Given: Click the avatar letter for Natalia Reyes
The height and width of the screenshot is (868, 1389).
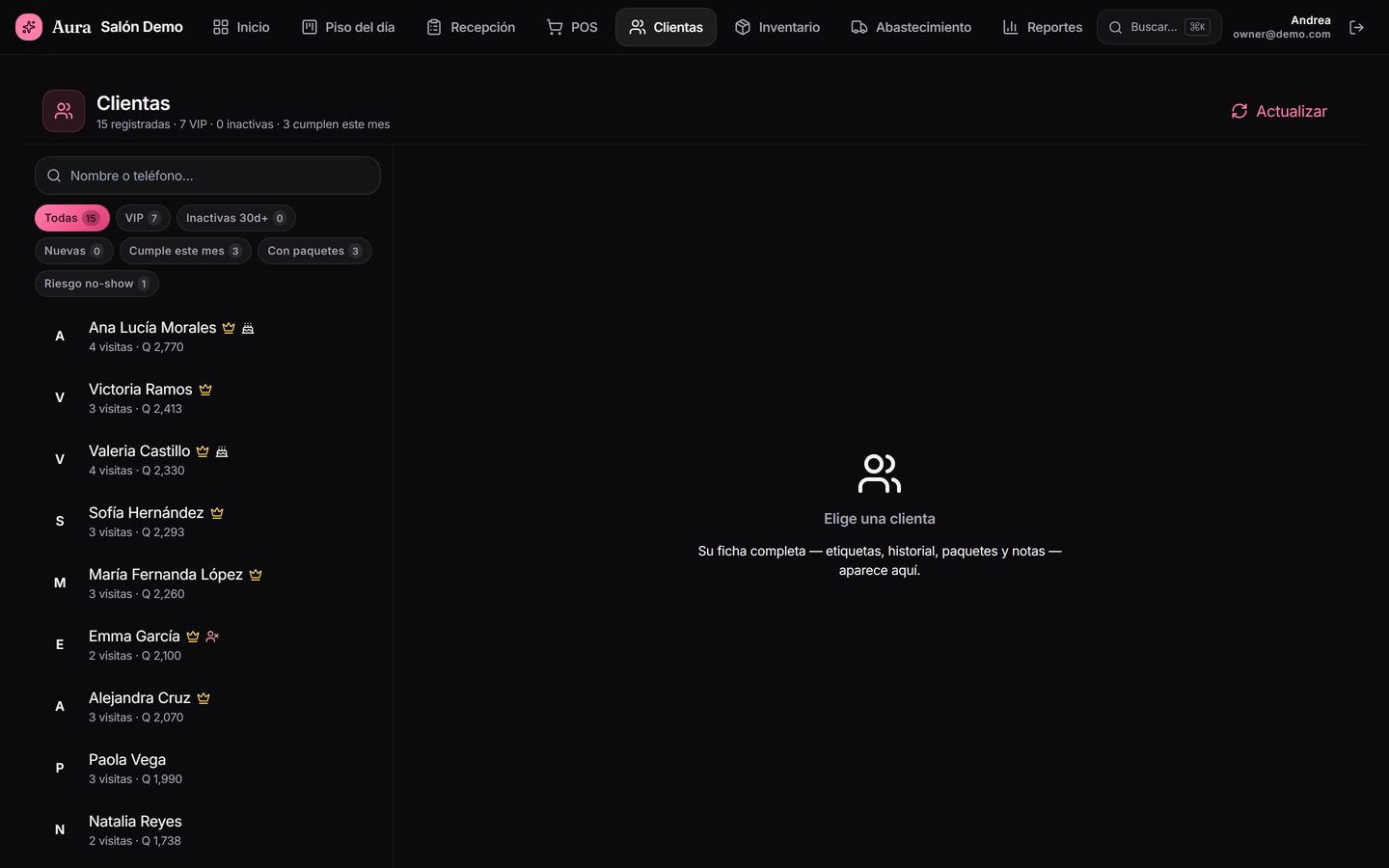Looking at the screenshot, I should 60,829.
